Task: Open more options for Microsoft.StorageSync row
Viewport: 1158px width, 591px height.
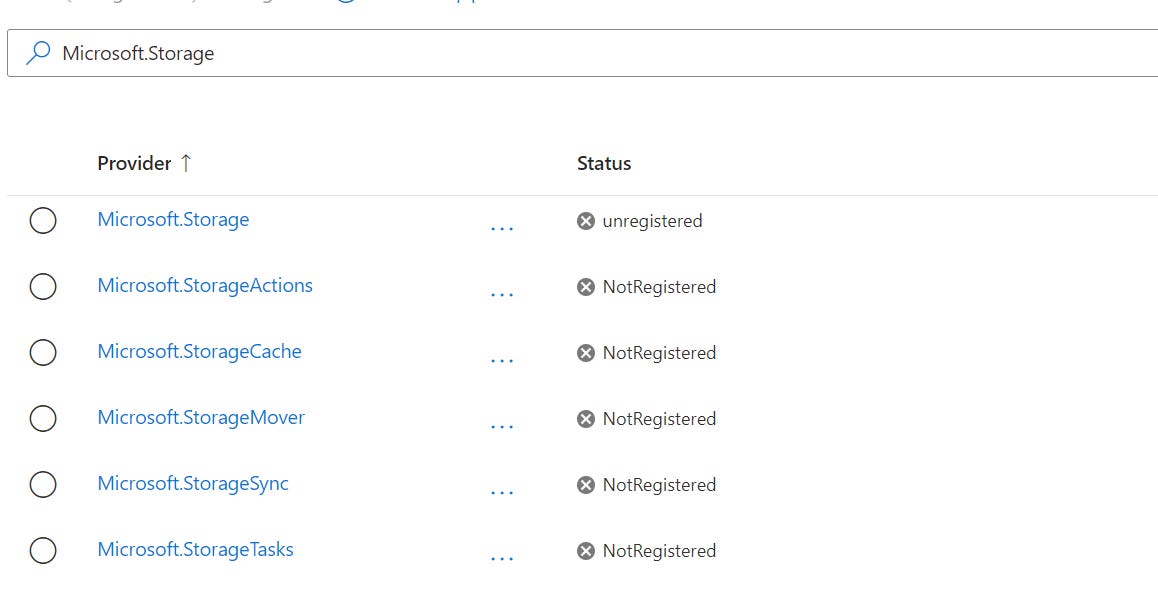Action: [502, 493]
